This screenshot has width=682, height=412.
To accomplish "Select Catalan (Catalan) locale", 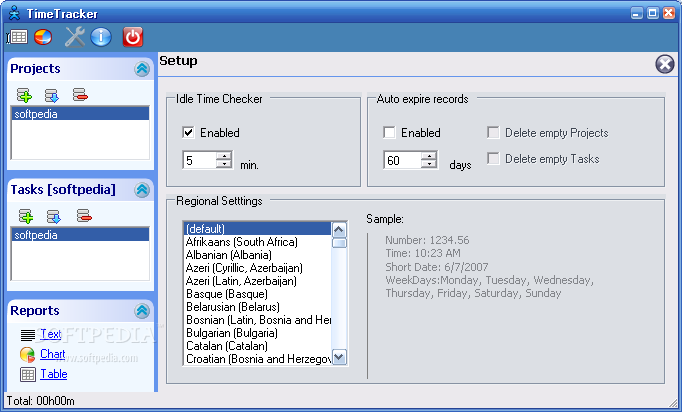I will click(x=257, y=346).
